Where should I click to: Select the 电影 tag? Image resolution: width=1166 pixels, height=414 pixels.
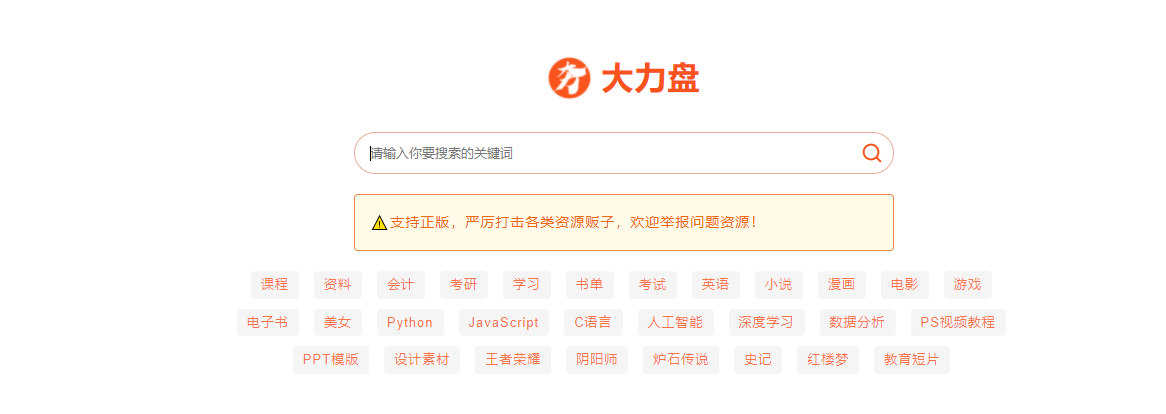pos(904,285)
